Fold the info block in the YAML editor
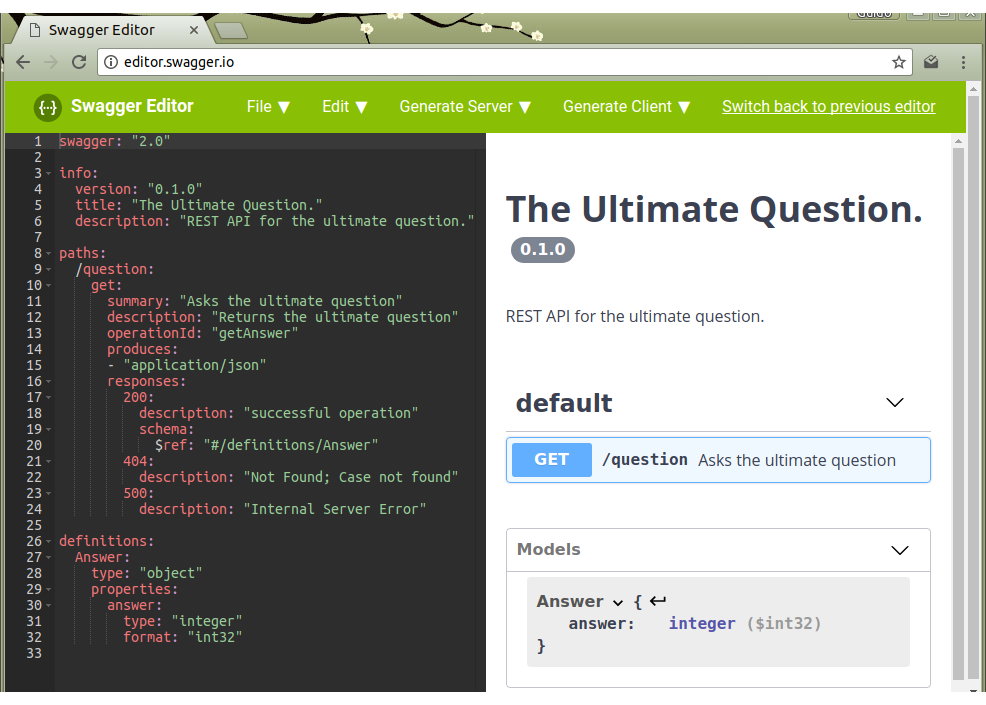This screenshot has width=986, height=705. coord(46,172)
